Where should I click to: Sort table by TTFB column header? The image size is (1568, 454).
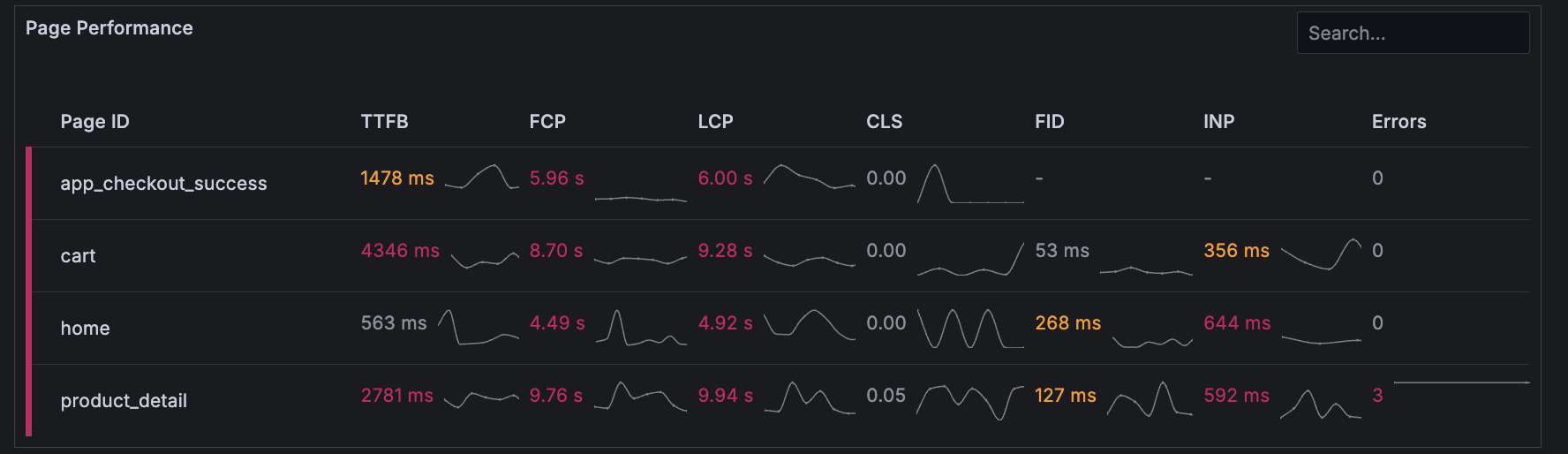tap(384, 122)
